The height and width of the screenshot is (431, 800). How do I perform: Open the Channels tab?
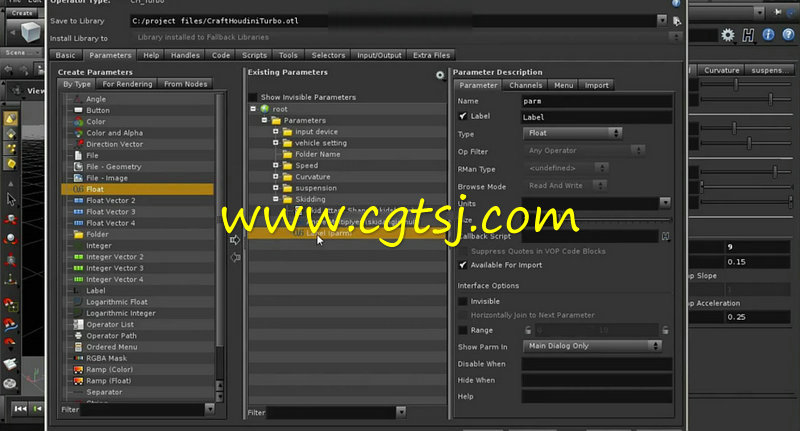pos(526,85)
